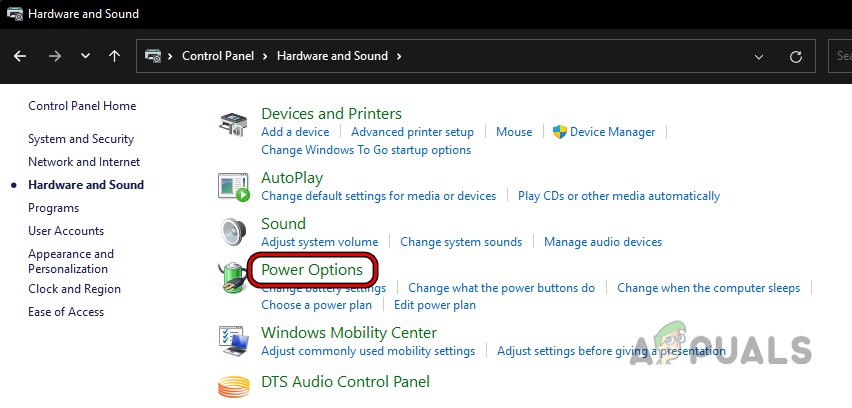Click the Power Options battery icon
Screen dimensions: 852x408
pyautogui.click(x=234, y=277)
